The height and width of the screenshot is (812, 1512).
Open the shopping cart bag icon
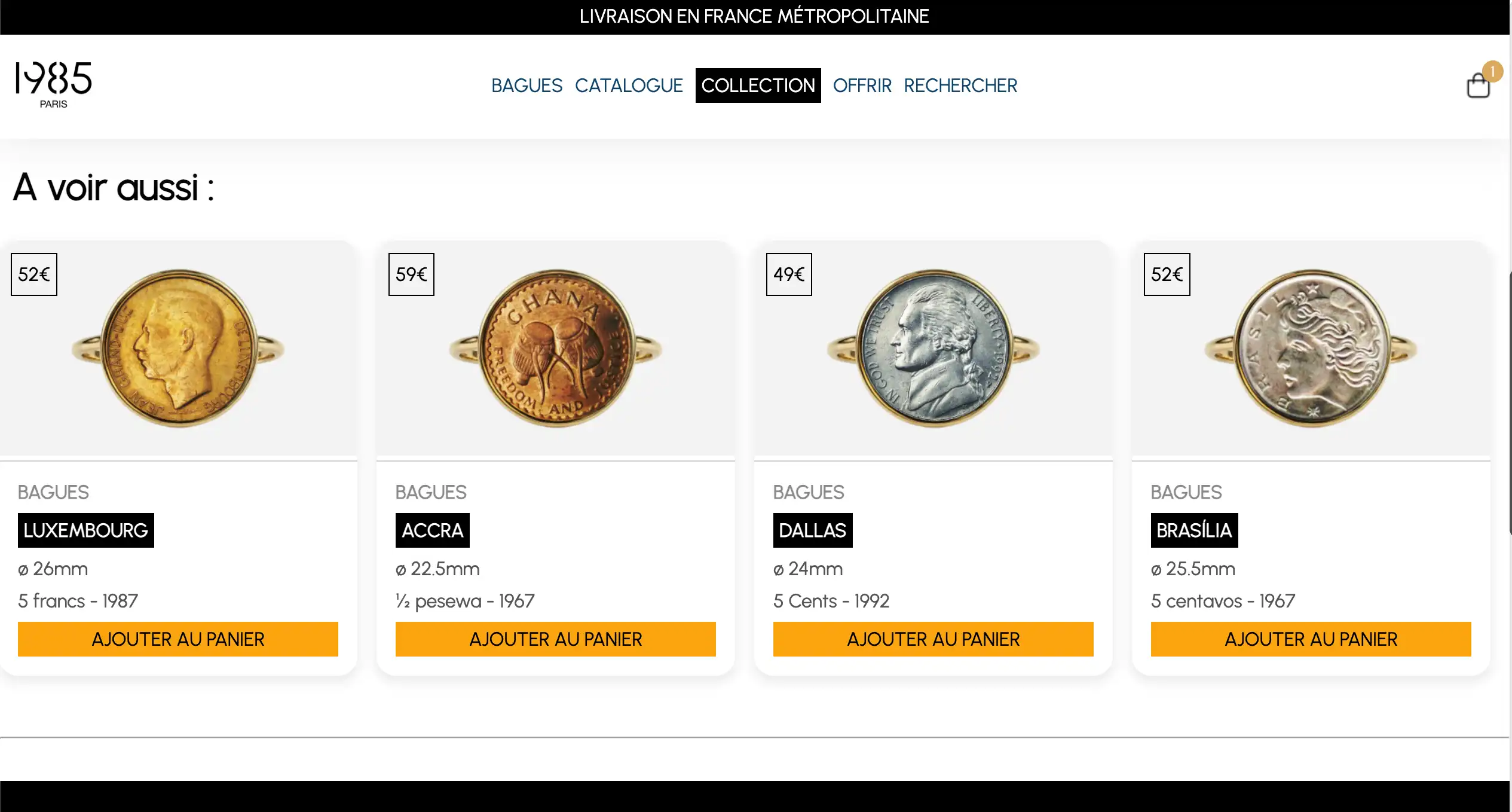coord(1478,86)
